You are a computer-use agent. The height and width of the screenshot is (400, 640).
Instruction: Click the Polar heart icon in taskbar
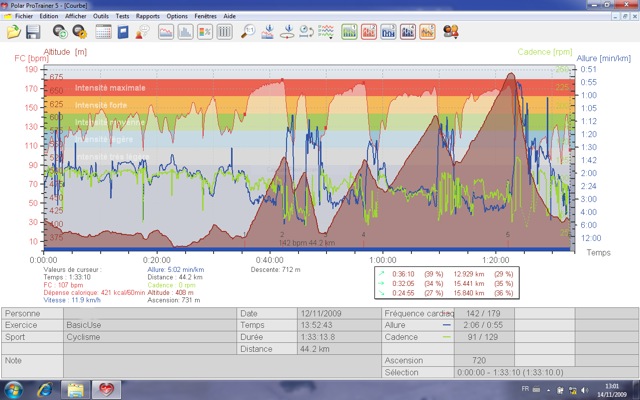[x=106, y=388]
